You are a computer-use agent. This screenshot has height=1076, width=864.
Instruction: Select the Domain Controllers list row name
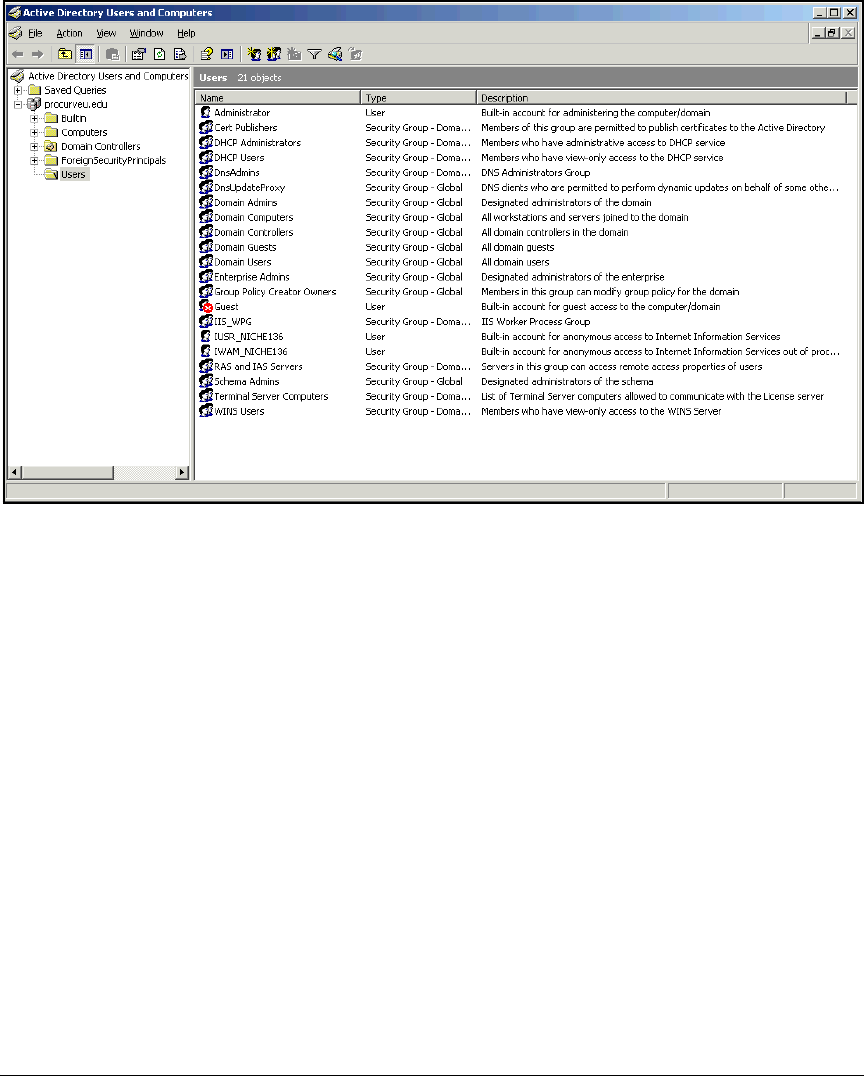point(253,232)
